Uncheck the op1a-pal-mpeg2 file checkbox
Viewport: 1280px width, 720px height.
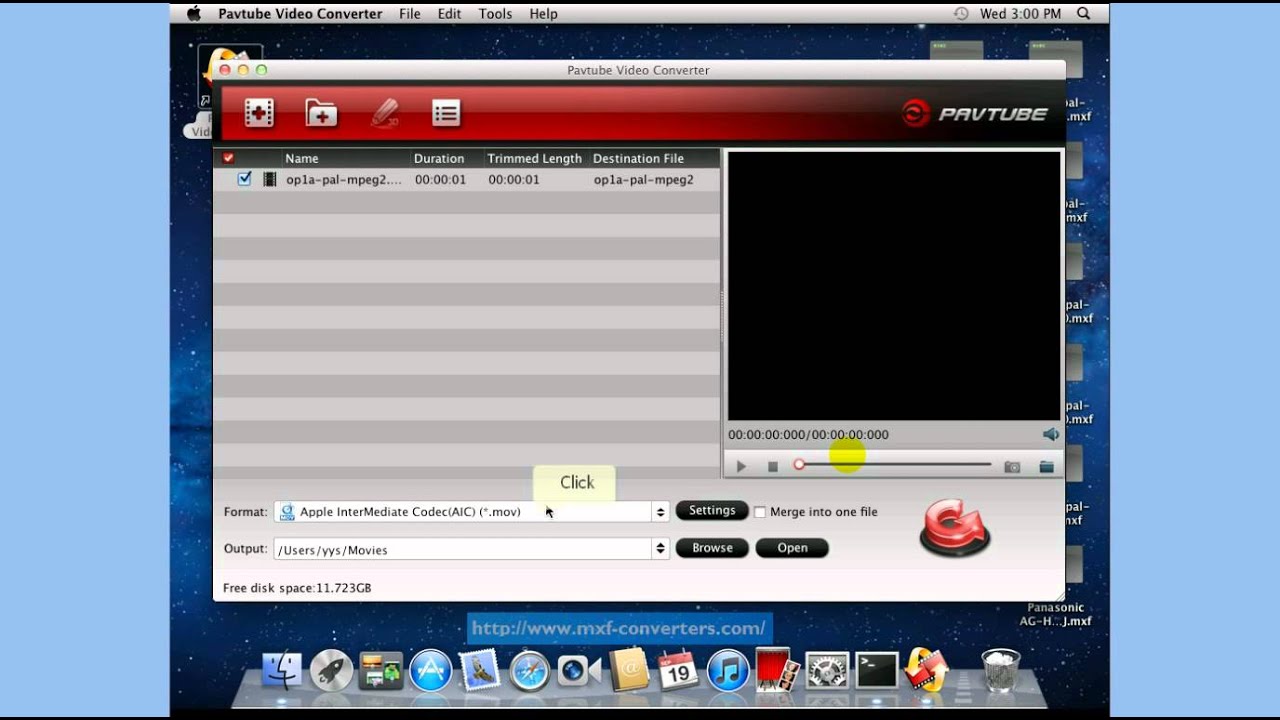point(244,179)
